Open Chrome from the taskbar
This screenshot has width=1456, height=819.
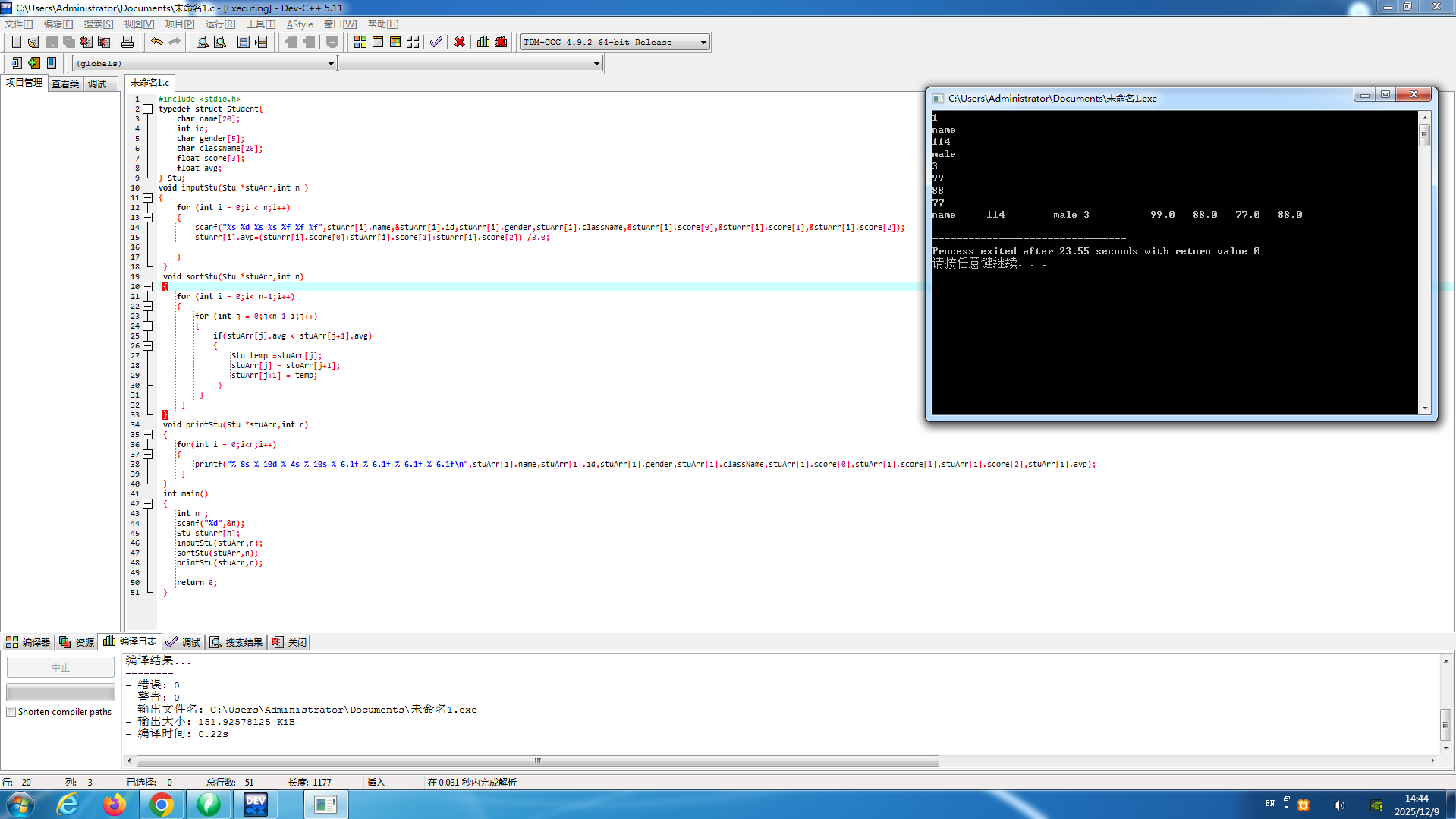coord(162,805)
